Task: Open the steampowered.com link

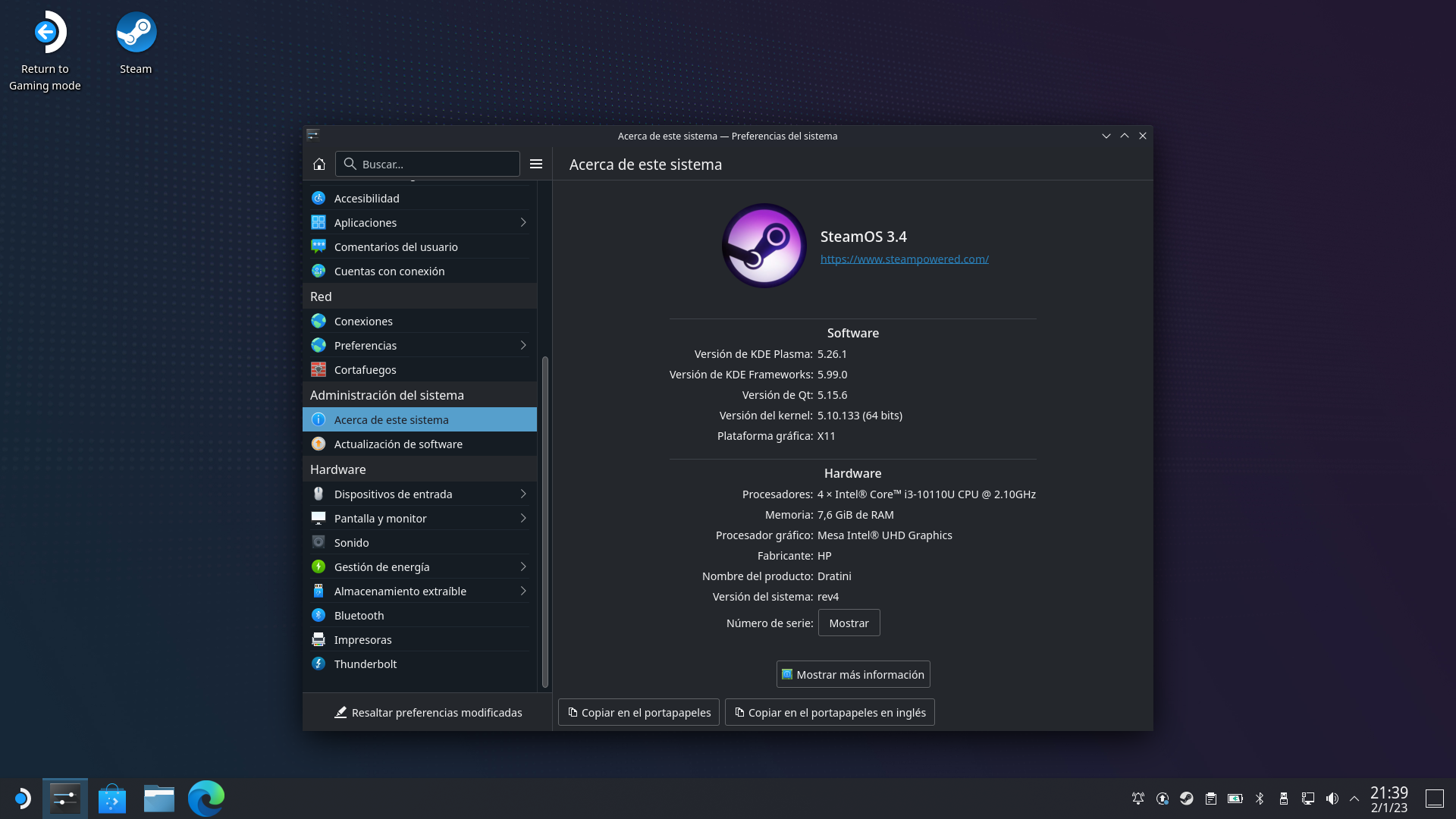Action: tap(904, 259)
